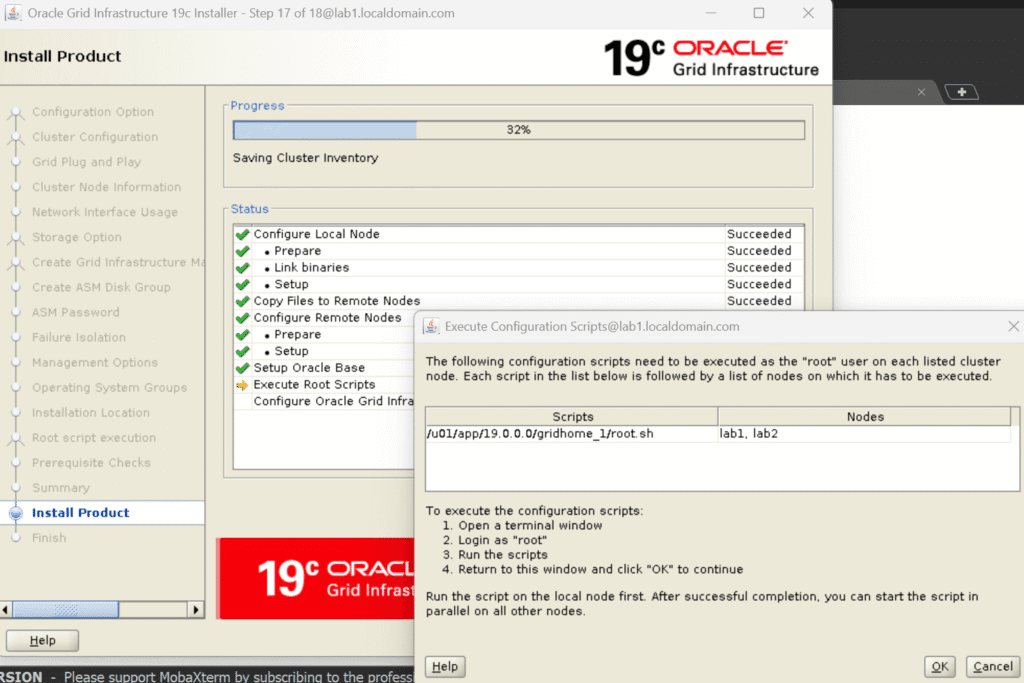Image resolution: width=1024 pixels, height=683 pixels.
Task: Click the sidebar horizontal scrollbar thumb
Action: point(65,609)
